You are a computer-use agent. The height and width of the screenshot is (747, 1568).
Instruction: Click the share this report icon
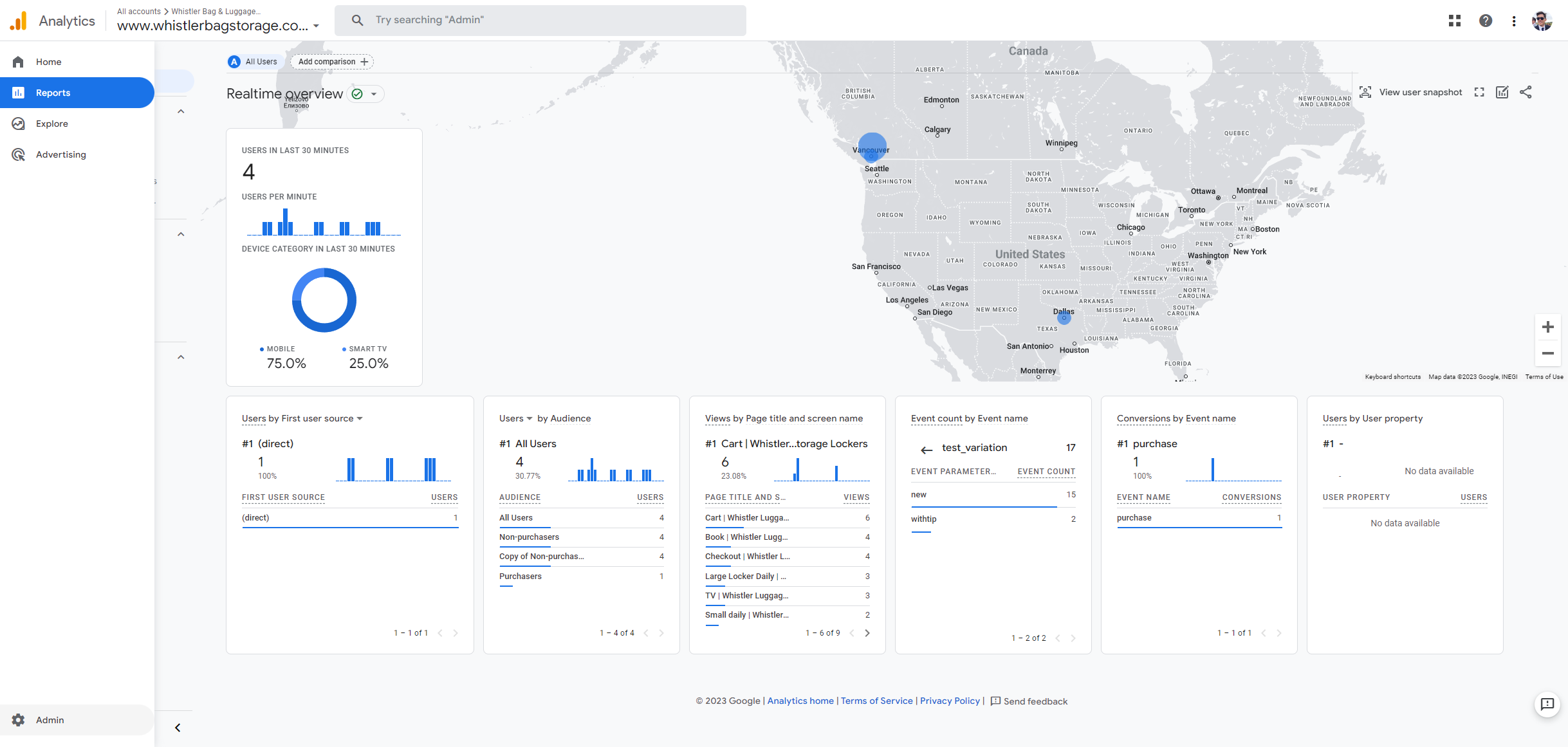tap(1526, 92)
